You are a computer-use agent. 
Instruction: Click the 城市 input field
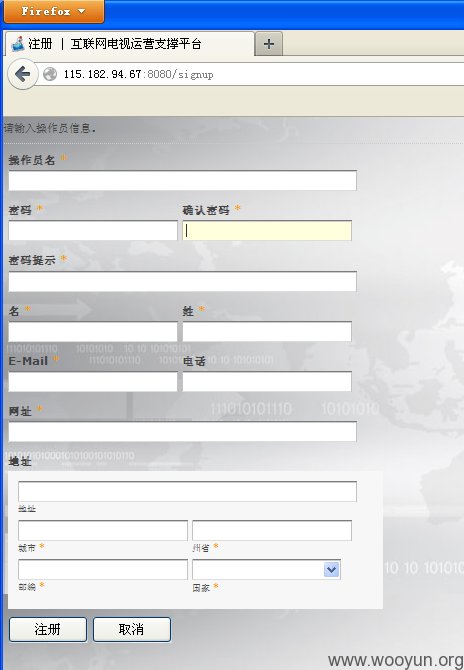point(103,530)
